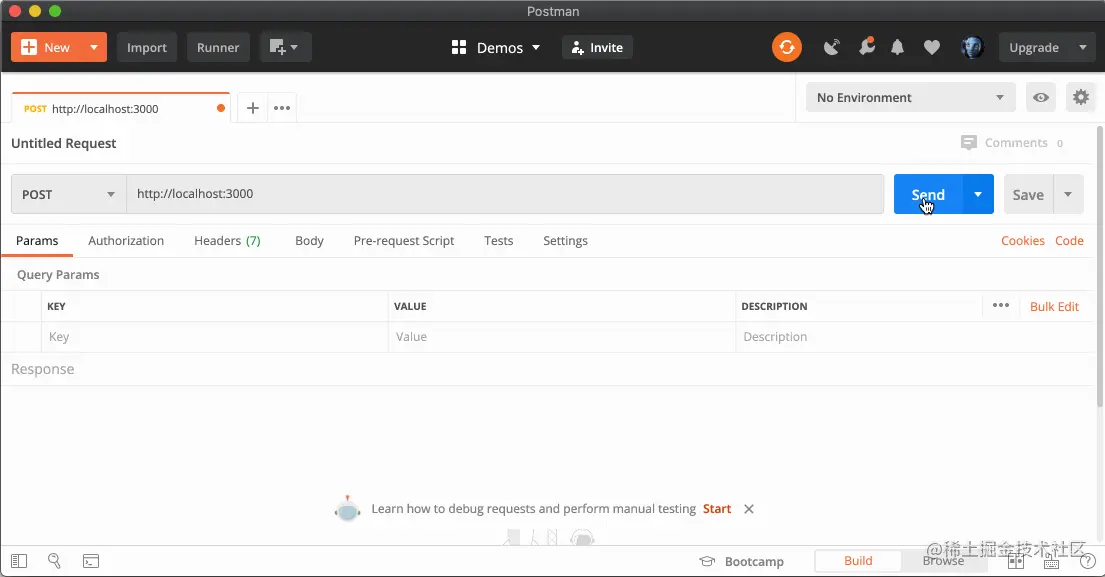Open tab options three-dot menu
The image size is (1105, 577).
[282, 108]
